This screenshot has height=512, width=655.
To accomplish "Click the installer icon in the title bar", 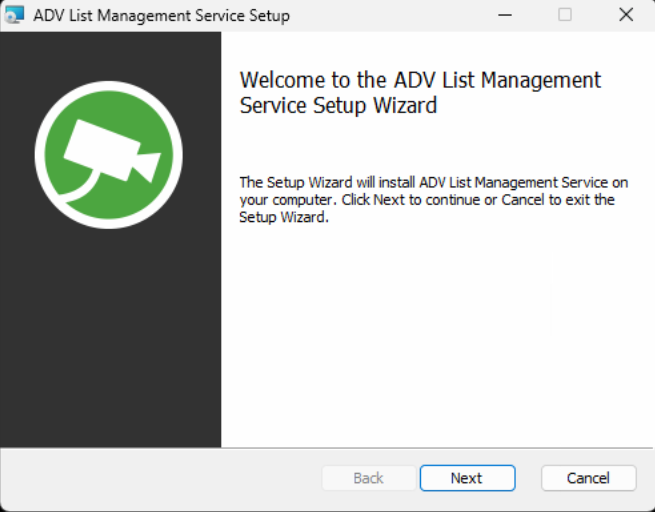I will (x=14, y=15).
